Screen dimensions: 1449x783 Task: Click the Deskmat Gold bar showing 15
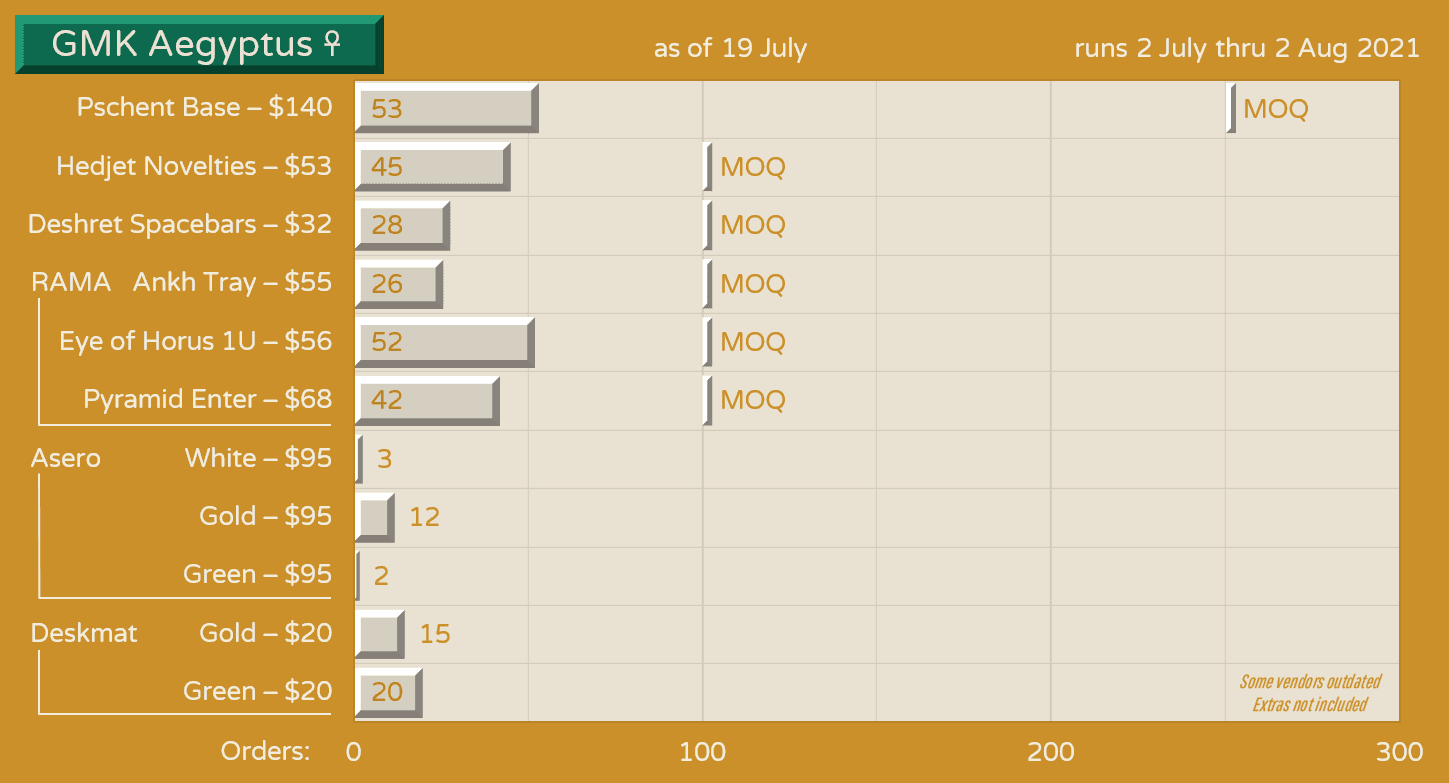[380, 634]
